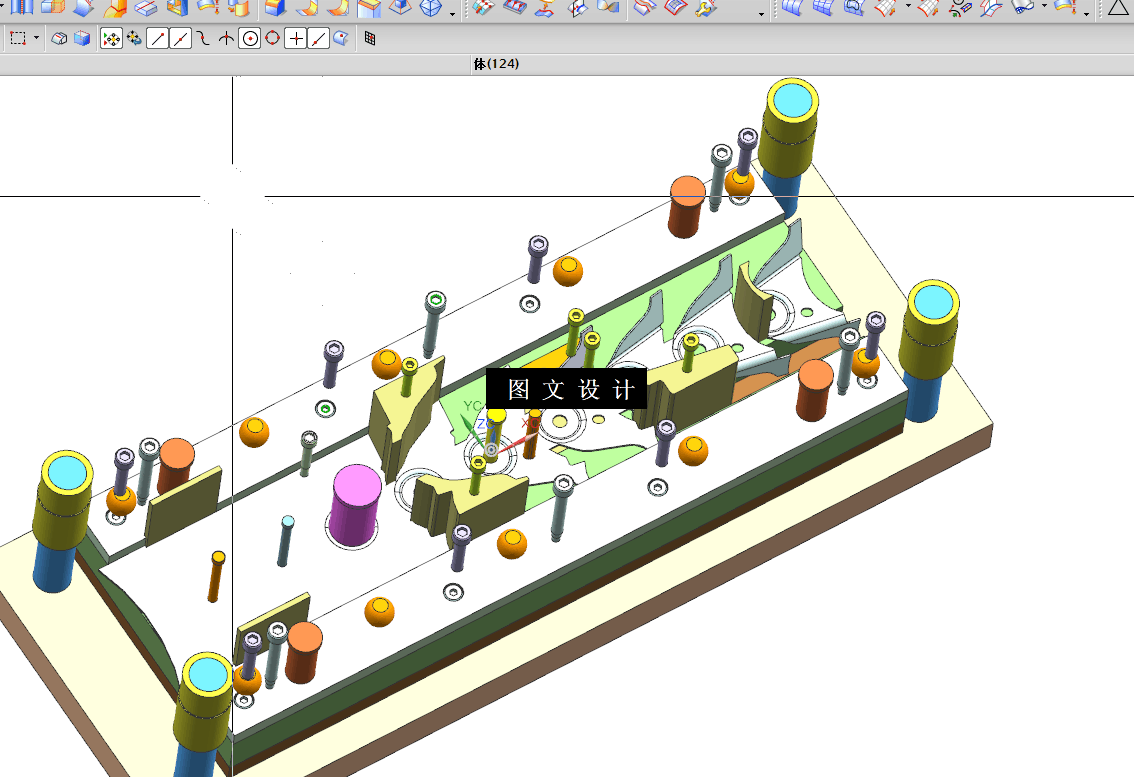Open the rectangle selection method tool
This screenshot has width=1134, height=777.
tap(18, 38)
